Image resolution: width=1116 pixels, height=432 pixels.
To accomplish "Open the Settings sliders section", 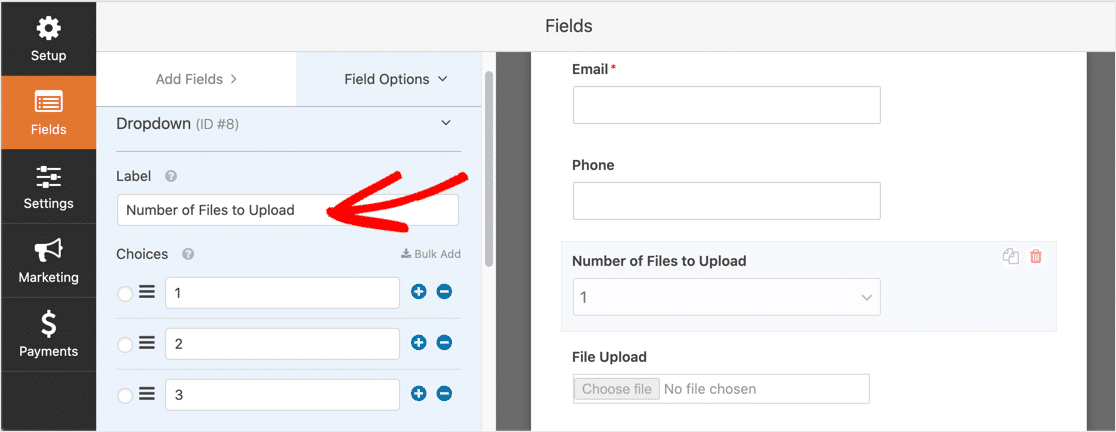I will pos(48,186).
